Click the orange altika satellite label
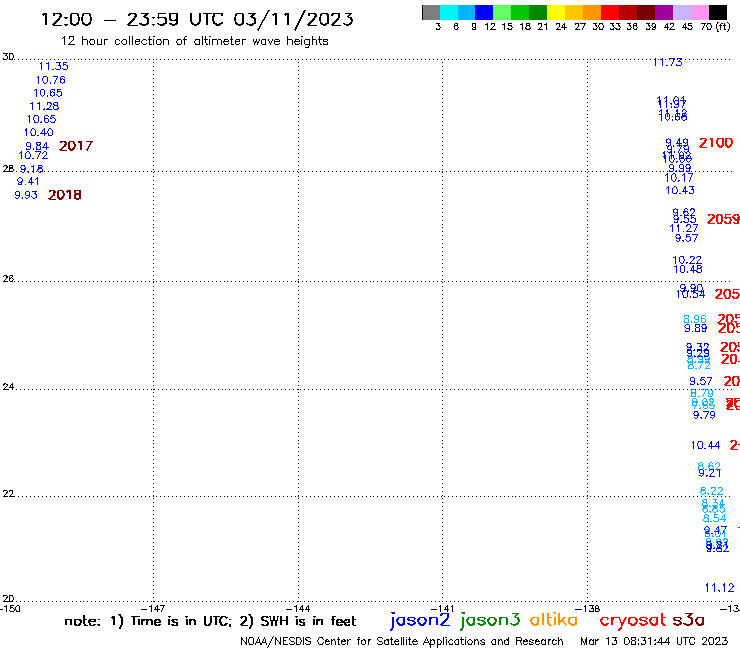The image size is (740, 650). [x=553, y=619]
